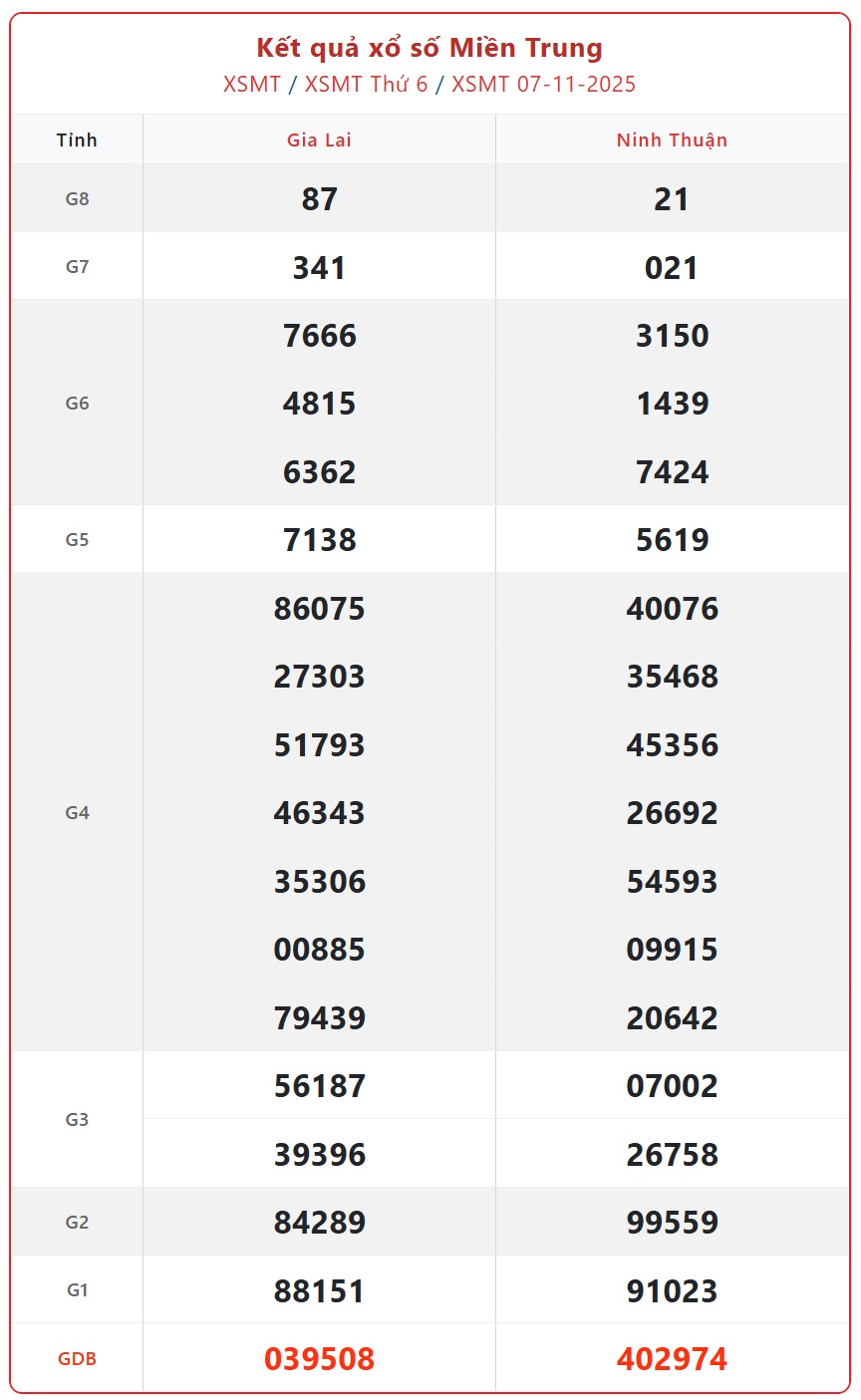Click Ninh Thuận G4 number 26692
Screen dimensions: 861x1400
coord(672,813)
